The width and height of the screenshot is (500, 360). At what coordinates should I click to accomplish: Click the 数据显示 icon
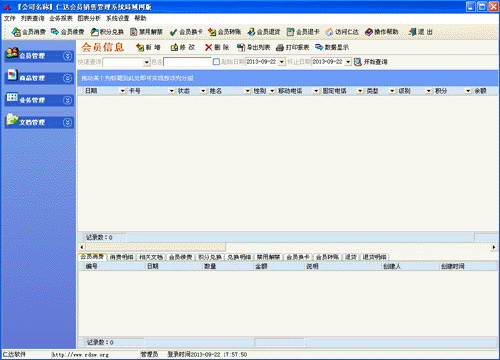tap(319, 47)
